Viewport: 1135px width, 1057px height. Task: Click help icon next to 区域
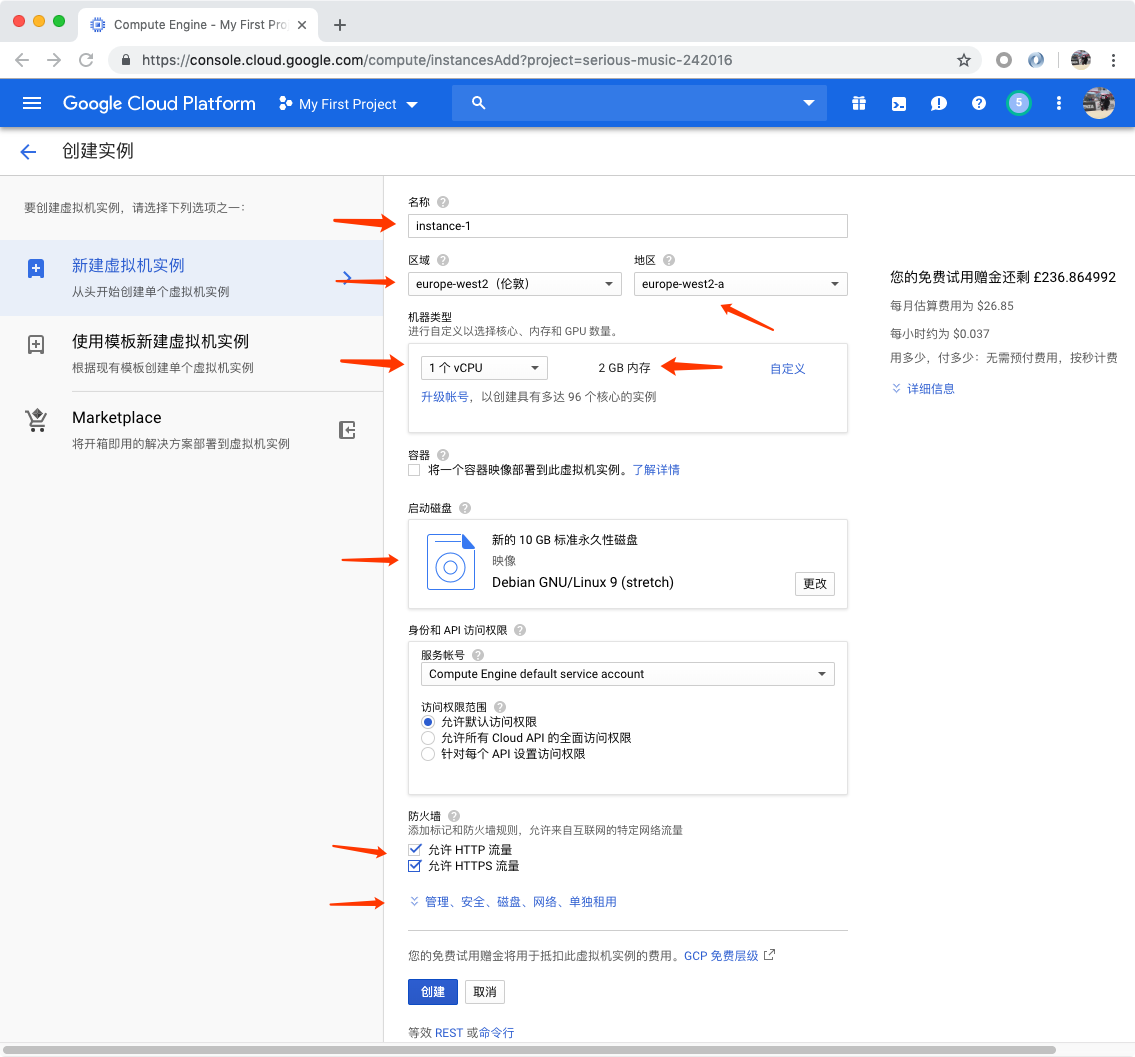tap(443, 260)
